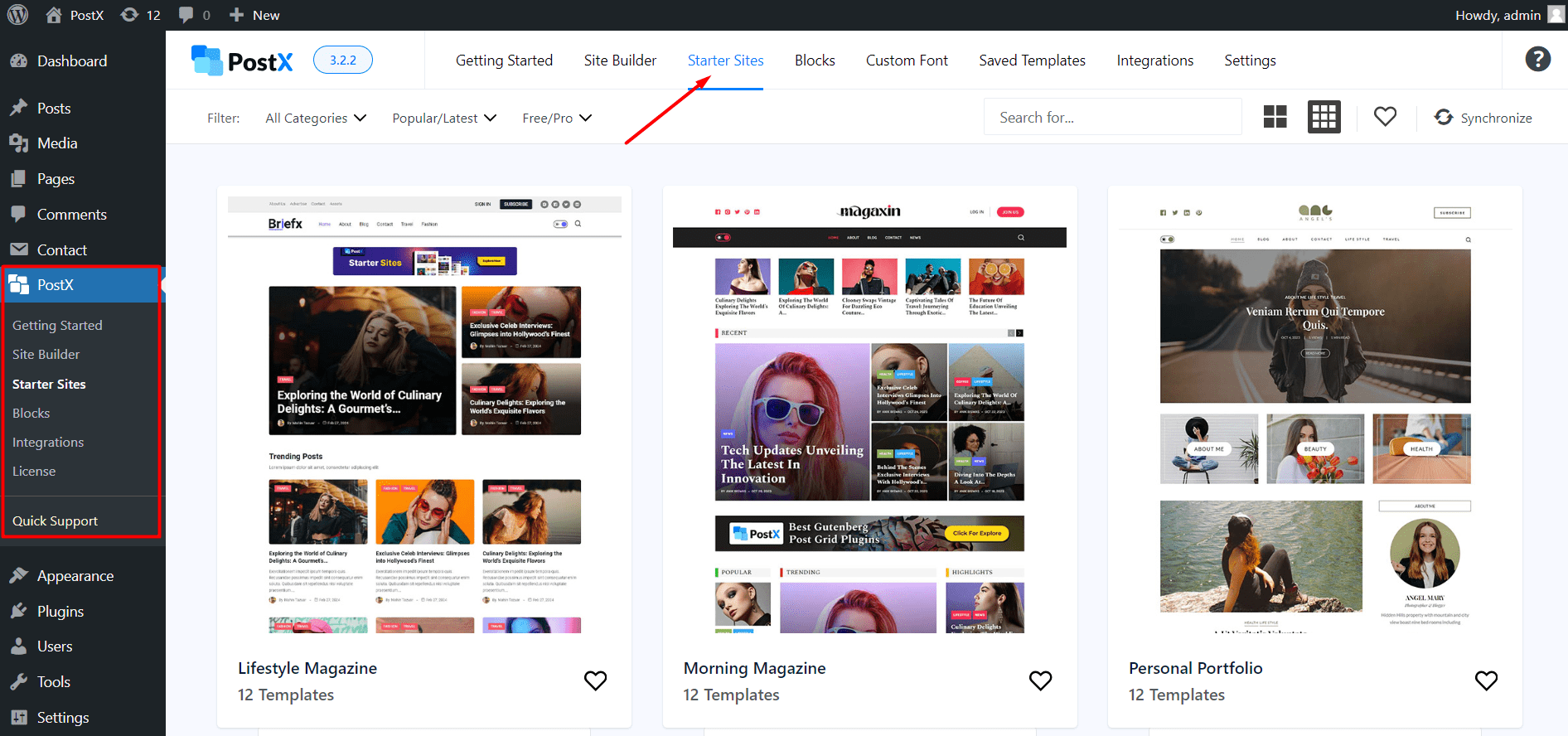The width and height of the screenshot is (1568, 736).
Task: Click the Lifestyle Magazine title
Action: pos(307,668)
